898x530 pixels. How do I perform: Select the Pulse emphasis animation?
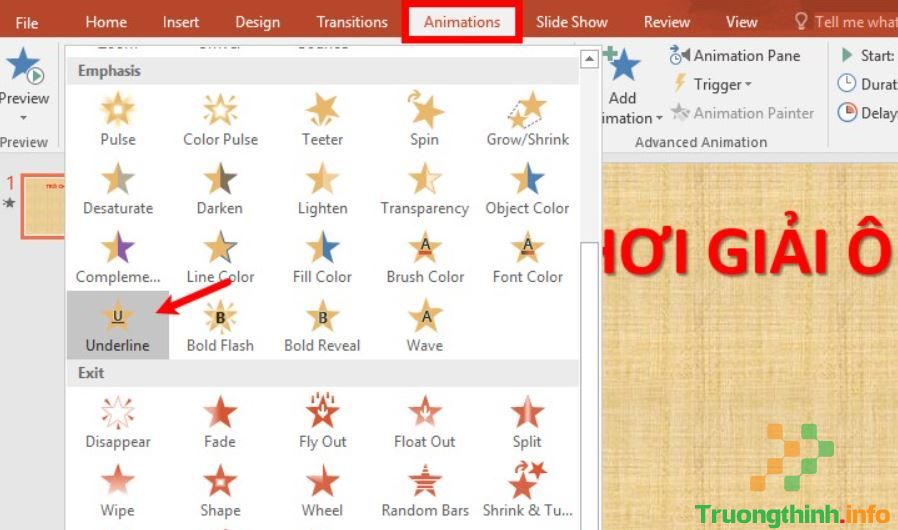[x=117, y=119]
